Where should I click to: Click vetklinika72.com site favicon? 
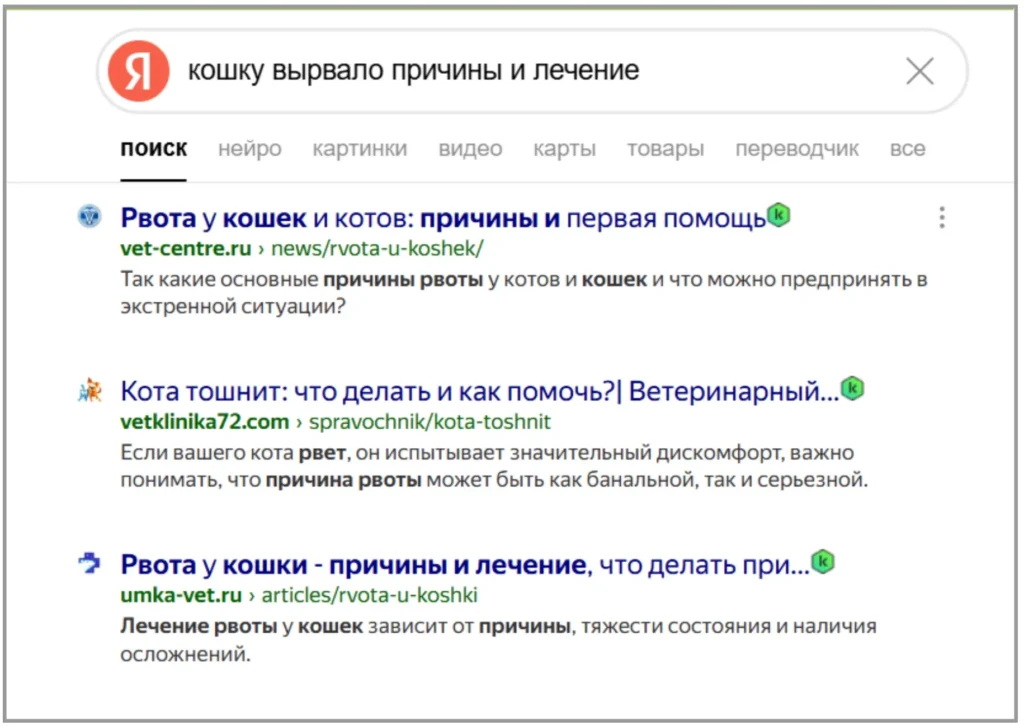point(89,390)
